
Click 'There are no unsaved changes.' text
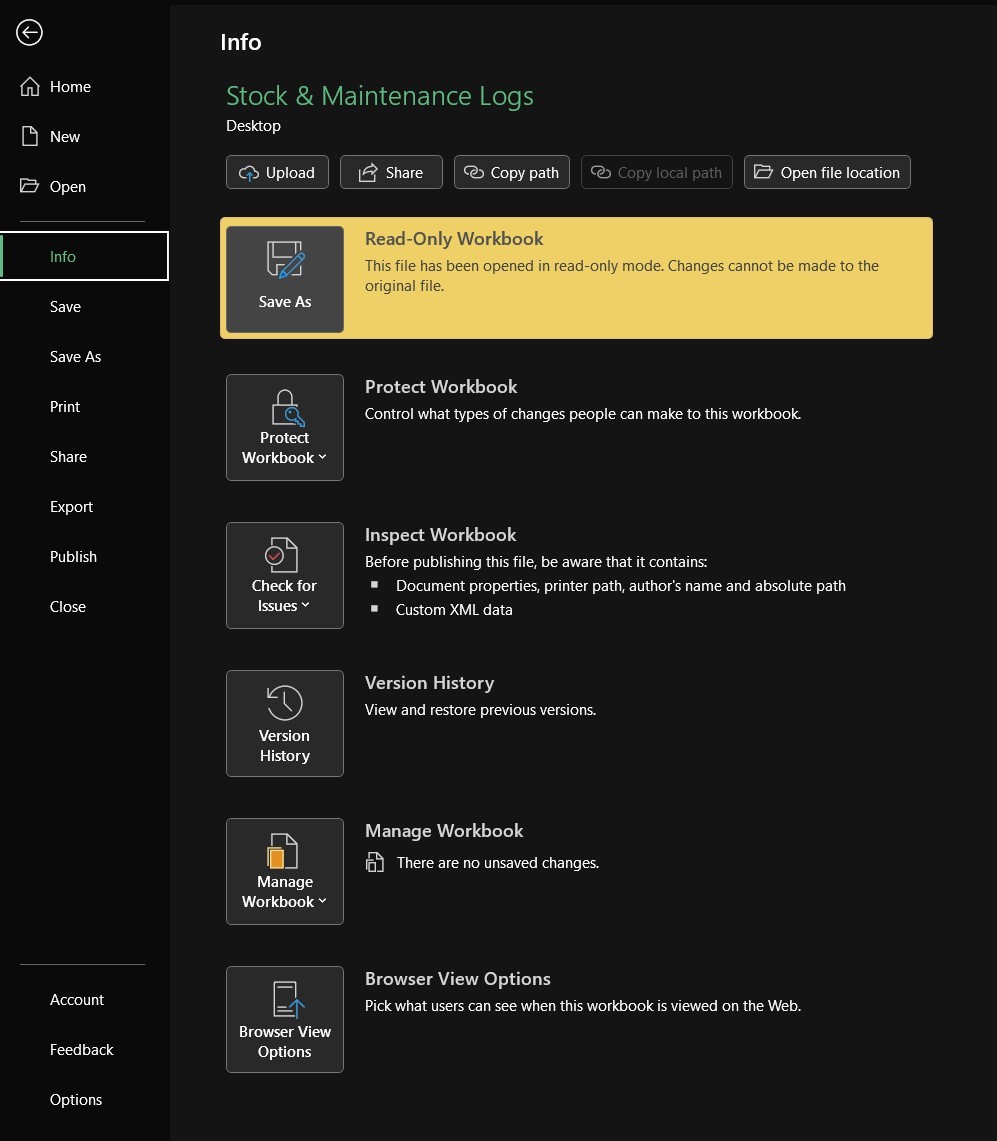[x=498, y=862]
